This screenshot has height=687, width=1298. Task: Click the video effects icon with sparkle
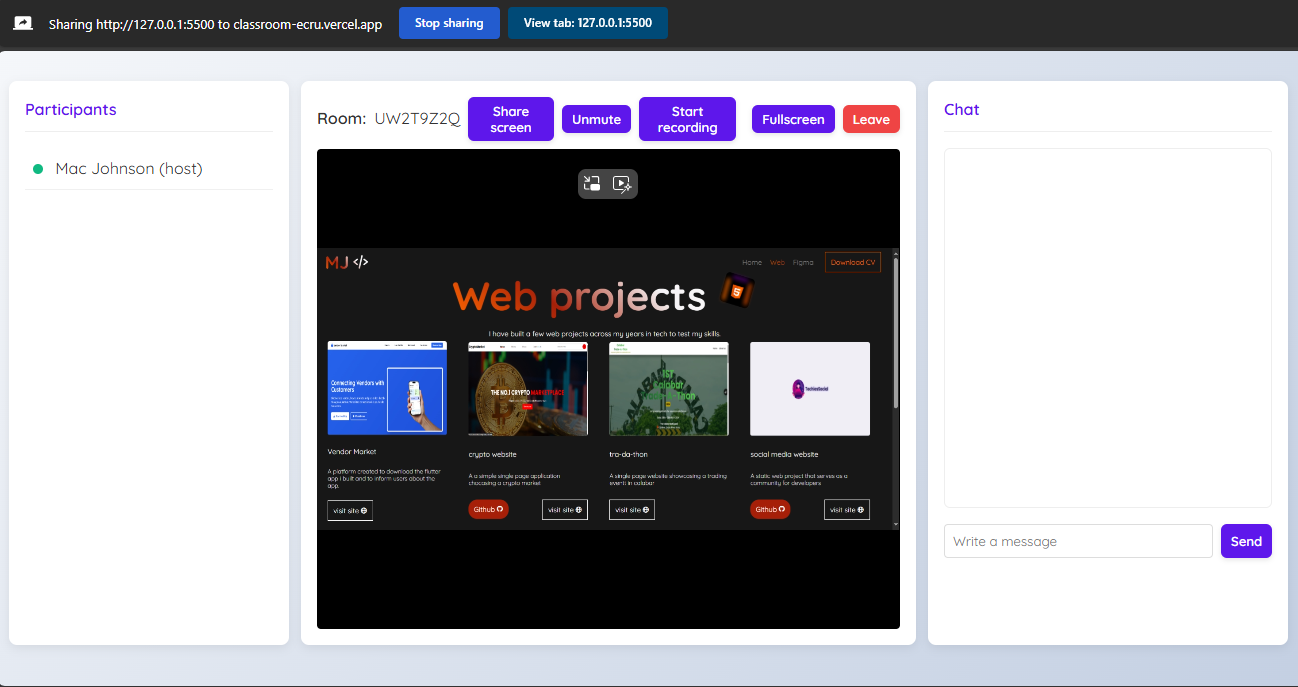pos(622,184)
